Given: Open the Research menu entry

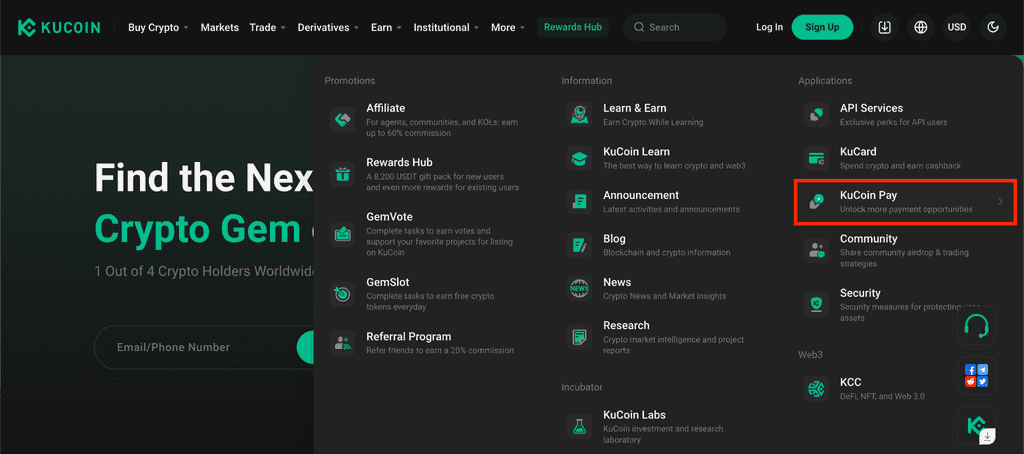Looking at the screenshot, I should pos(662,337).
